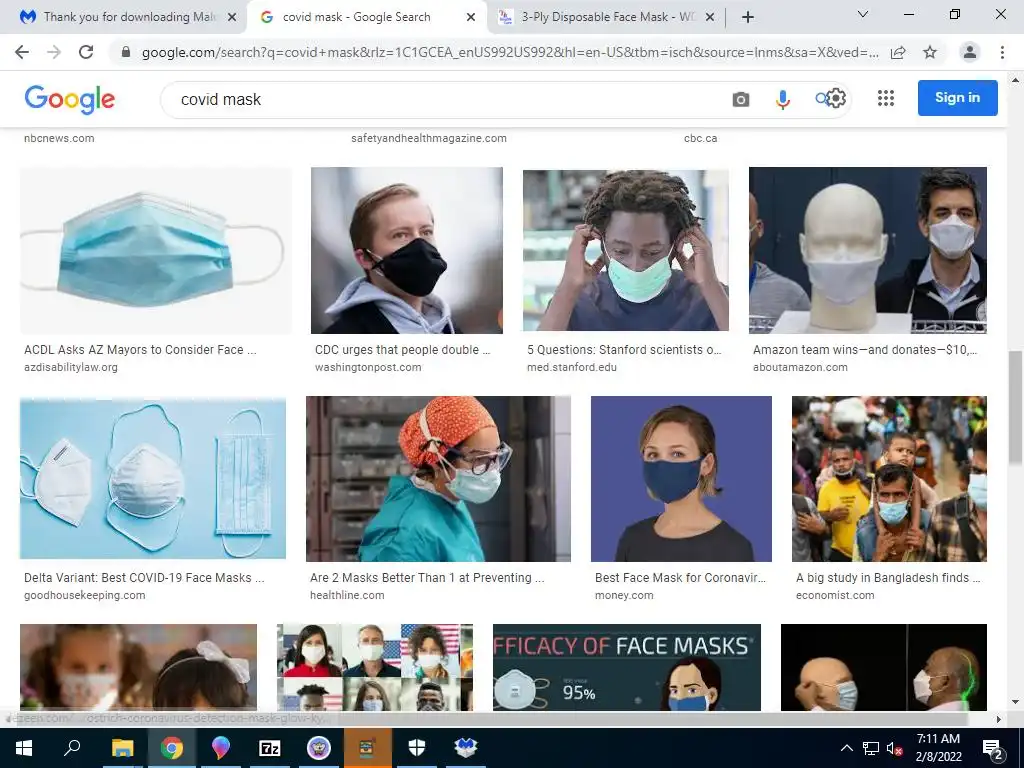1024x768 pixels.
Task: Click 'Delta Variant: Best COVID-19 Face Masks' caption
Action: [144, 578]
